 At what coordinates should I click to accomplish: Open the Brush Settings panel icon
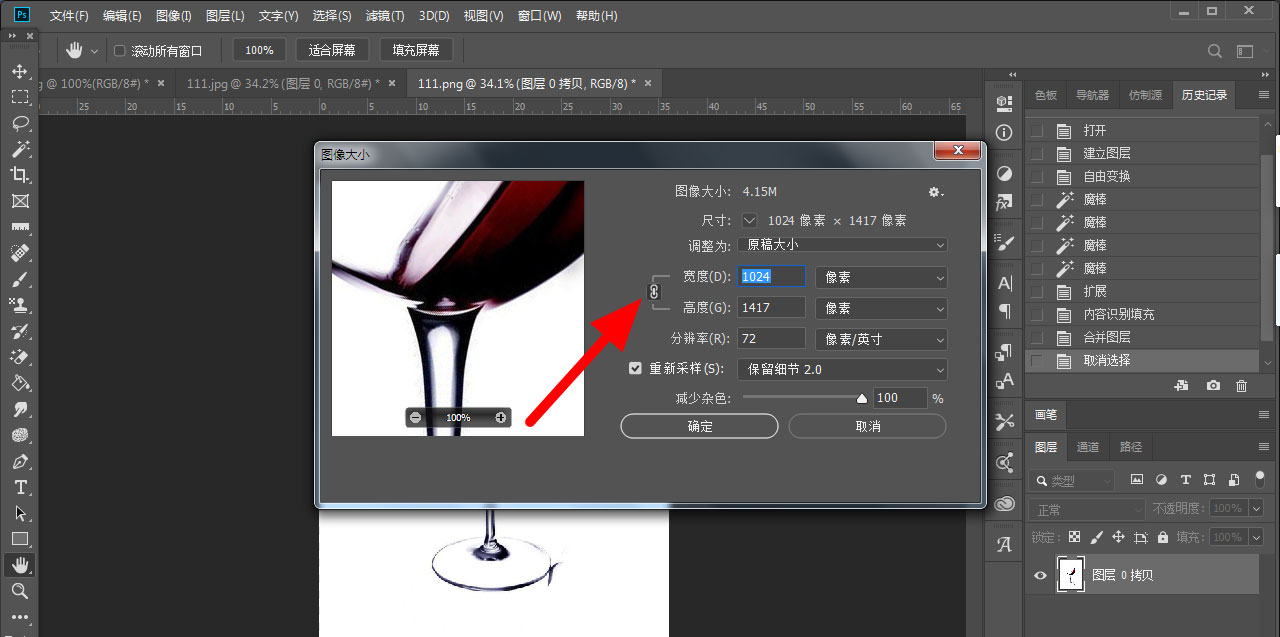coord(1005,242)
